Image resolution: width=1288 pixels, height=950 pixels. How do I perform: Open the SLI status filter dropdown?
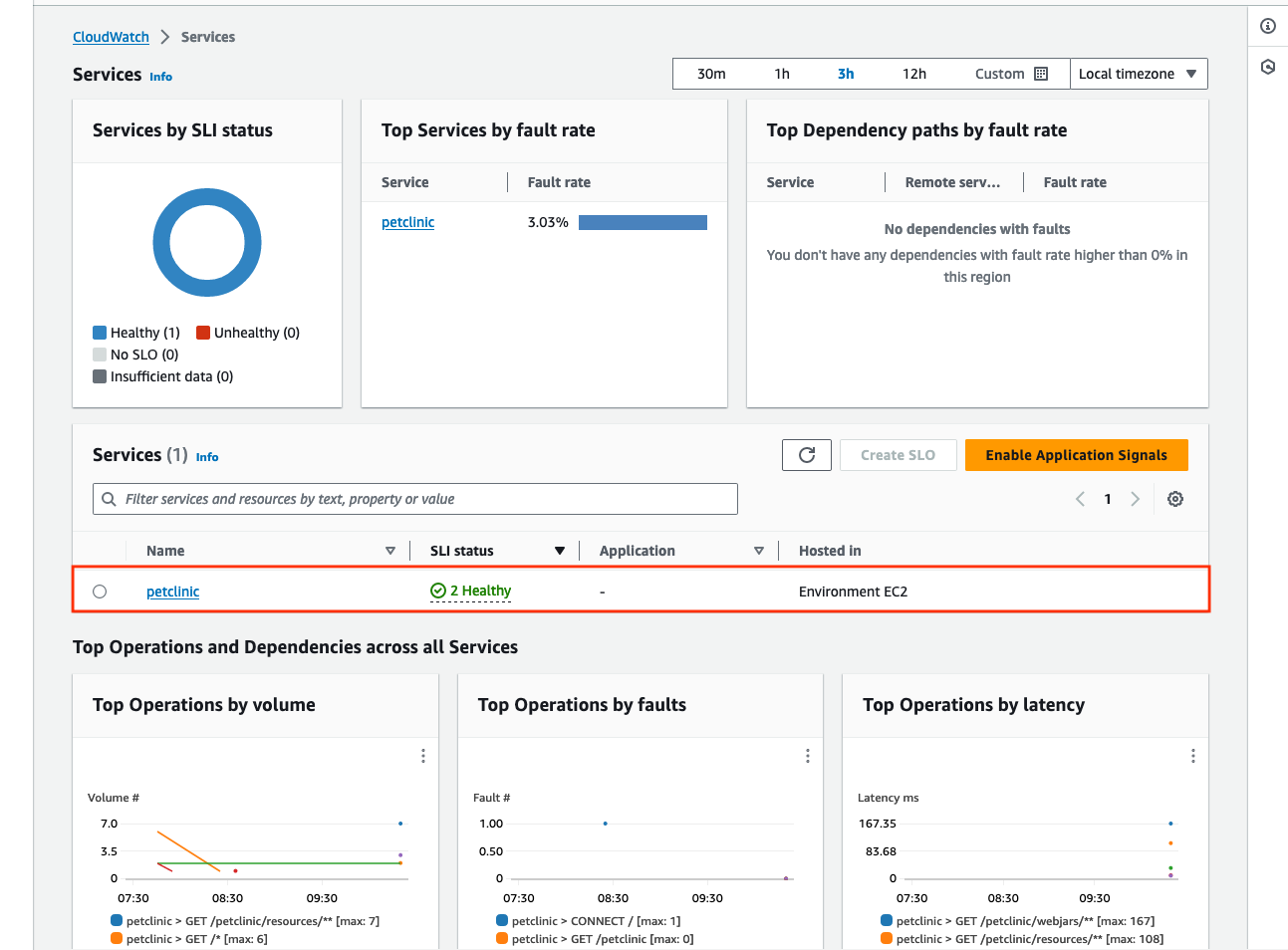[x=560, y=550]
